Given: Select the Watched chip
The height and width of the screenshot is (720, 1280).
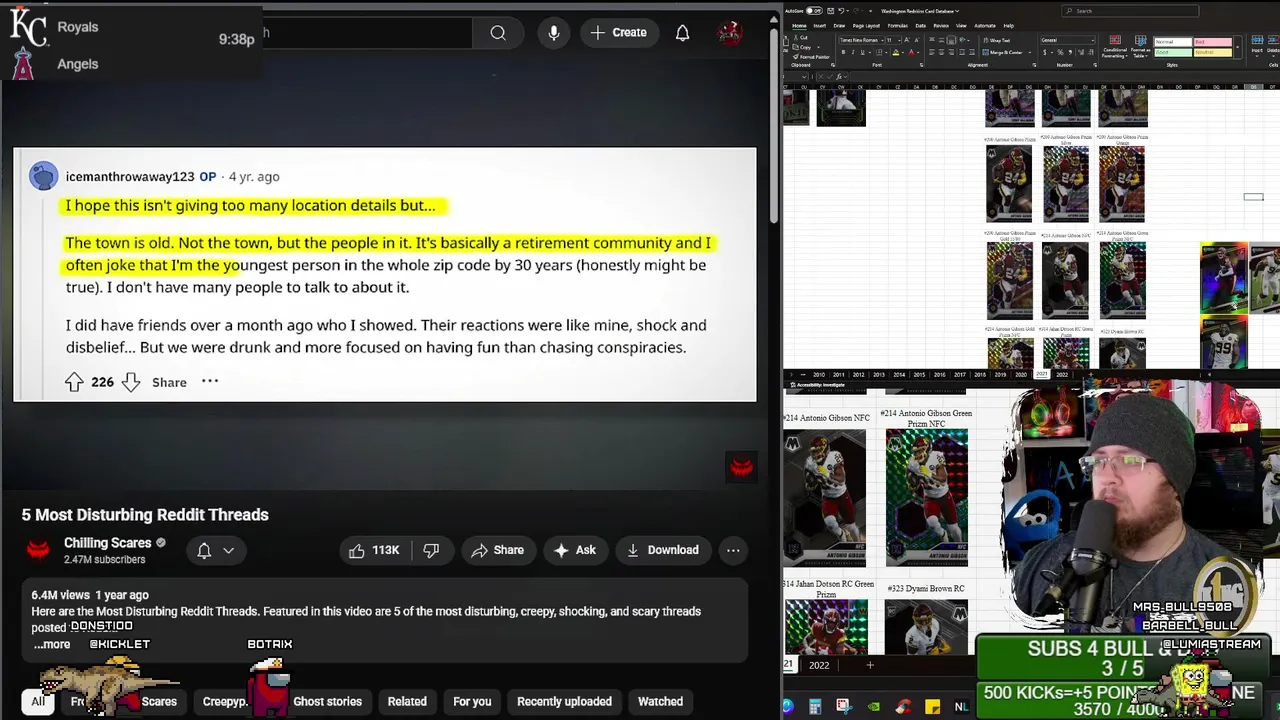Looking at the screenshot, I should coord(660,701).
